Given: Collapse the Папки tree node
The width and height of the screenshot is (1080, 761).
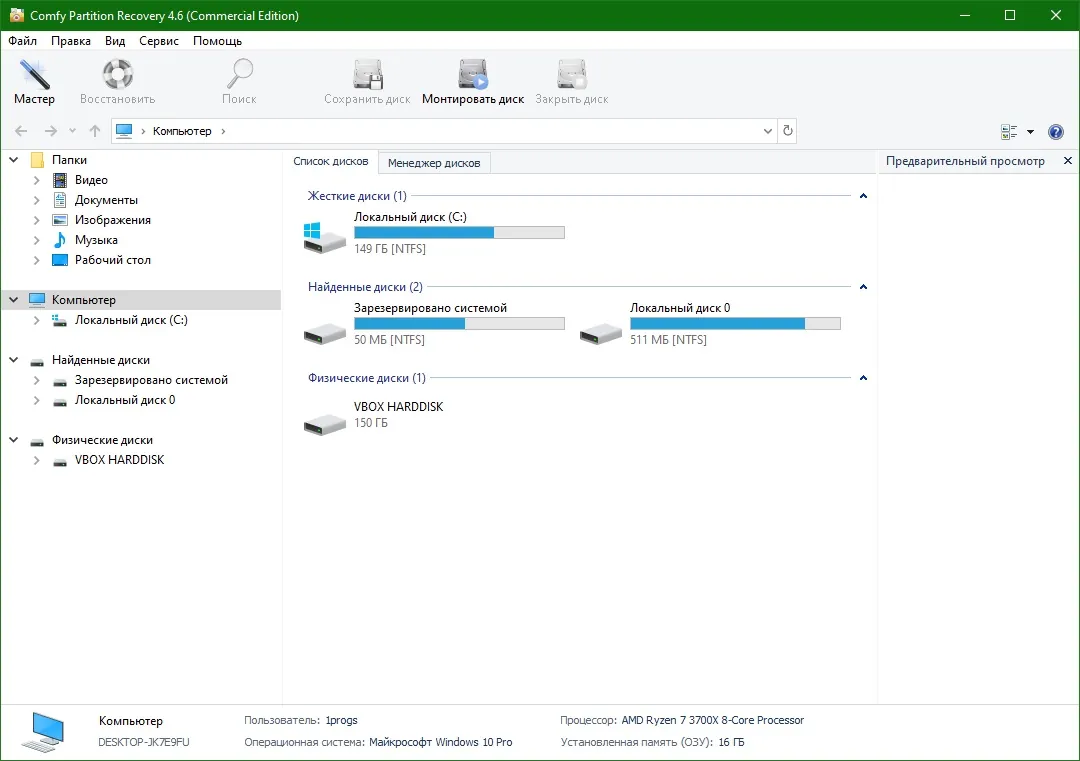Looking at the screenshot, I should point(14,160).
